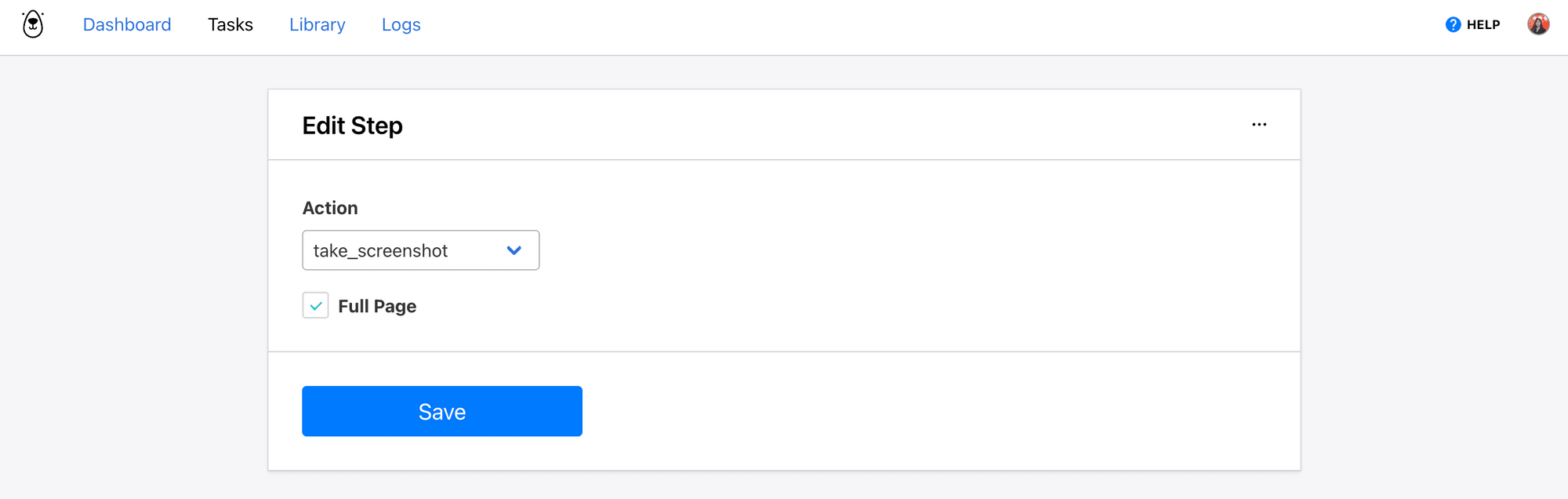
Task: Click the Save button
Action: (x=441, y=410)
